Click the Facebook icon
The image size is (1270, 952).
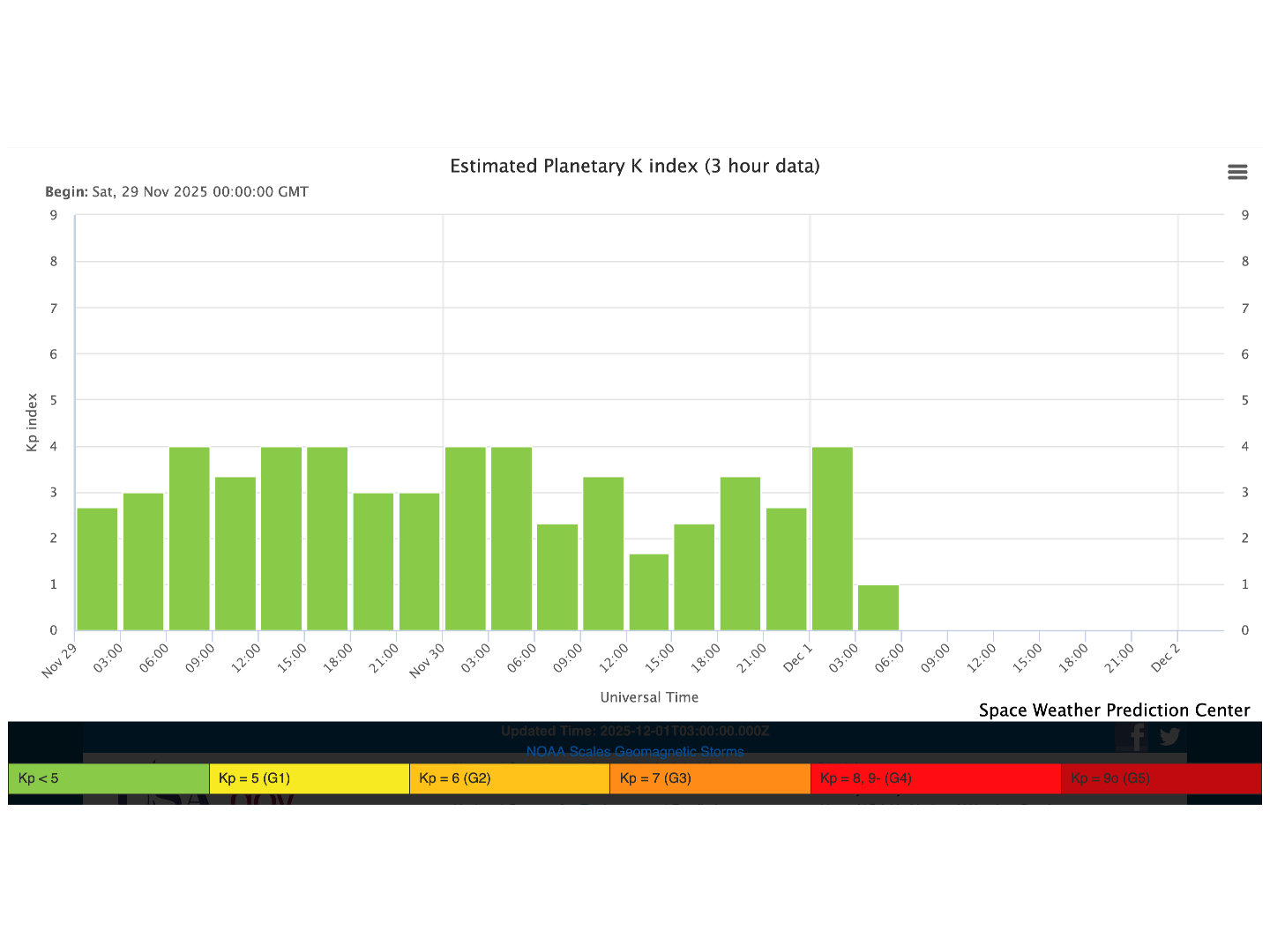coord(1136,736)
